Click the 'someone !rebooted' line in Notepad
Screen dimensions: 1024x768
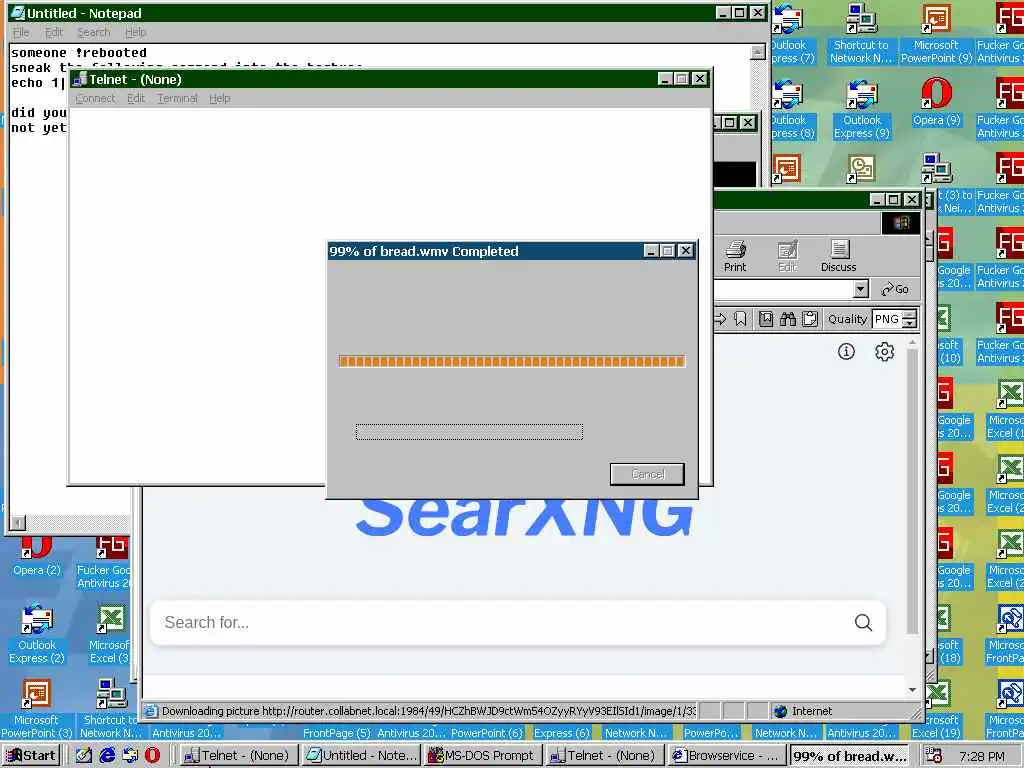click(x=78, y=53)
